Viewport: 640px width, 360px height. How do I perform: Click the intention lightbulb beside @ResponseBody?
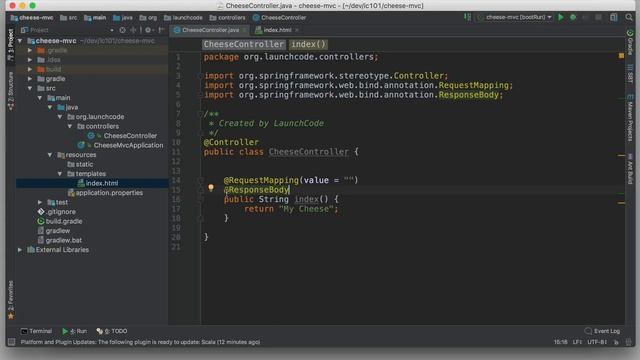[x=211, y=188]
